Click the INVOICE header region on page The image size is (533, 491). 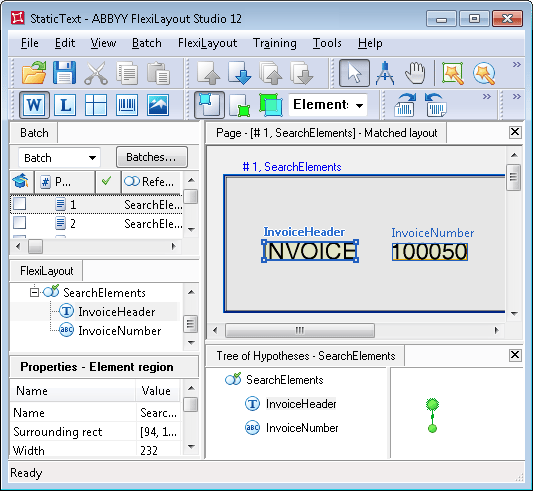pos(310,251)
